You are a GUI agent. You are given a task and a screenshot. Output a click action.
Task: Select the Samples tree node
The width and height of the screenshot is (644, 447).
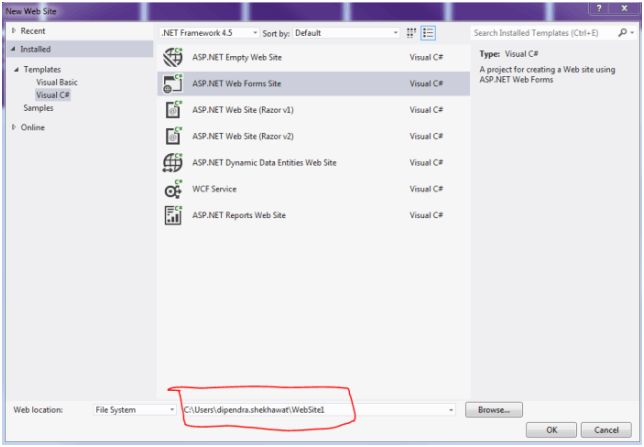click(x=38, y=108)
